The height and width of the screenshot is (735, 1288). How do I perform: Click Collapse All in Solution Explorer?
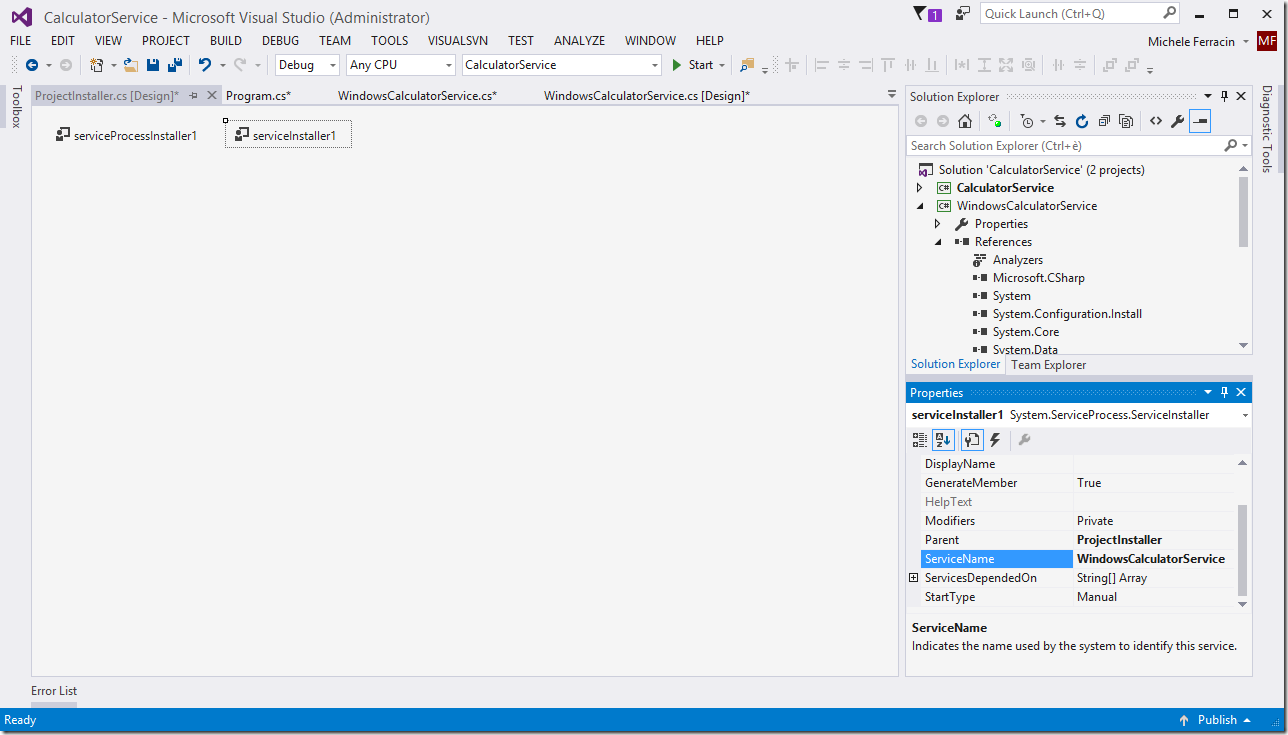(x=1103, y=121)
